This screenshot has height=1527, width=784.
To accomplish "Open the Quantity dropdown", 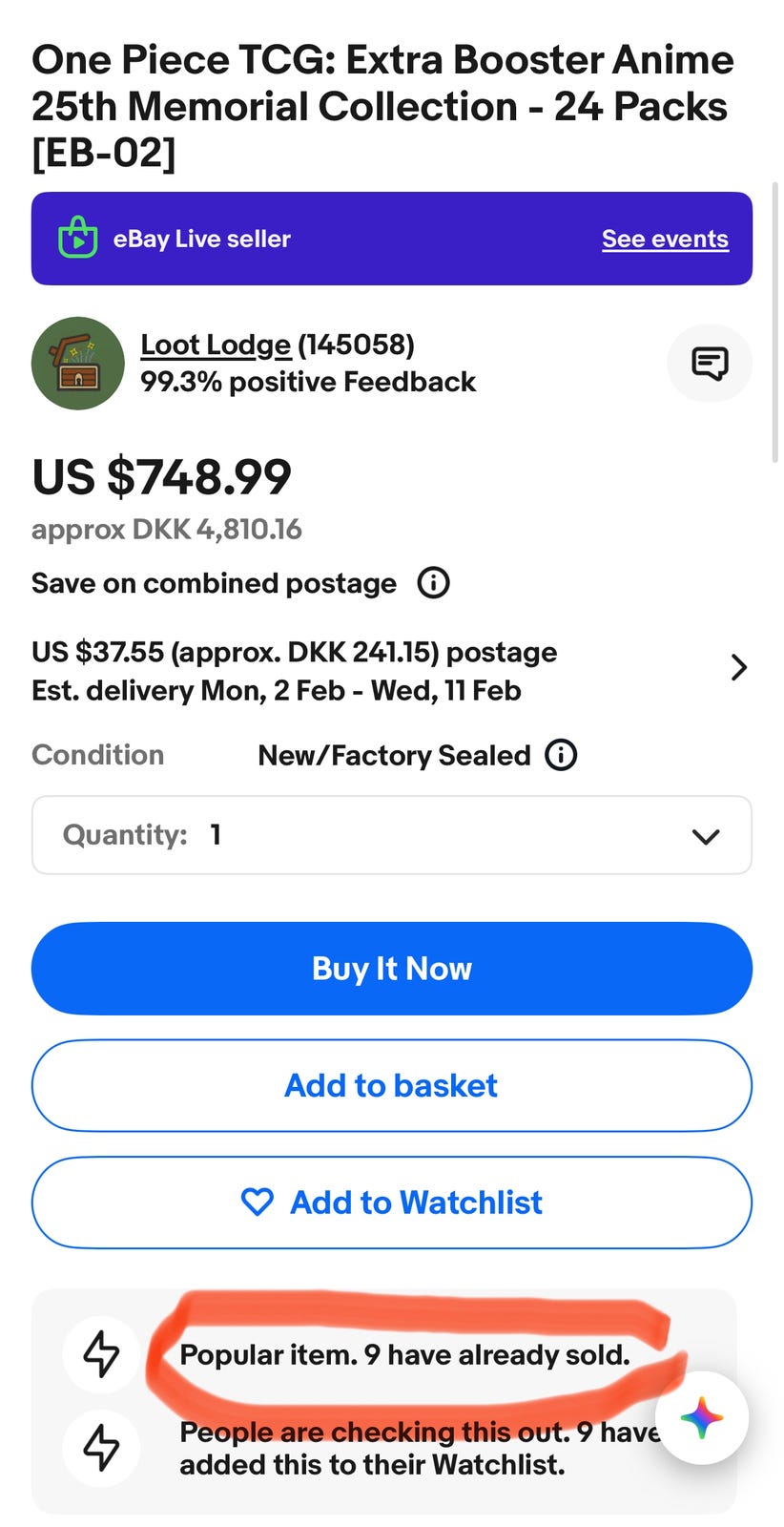I will [391, 835].
